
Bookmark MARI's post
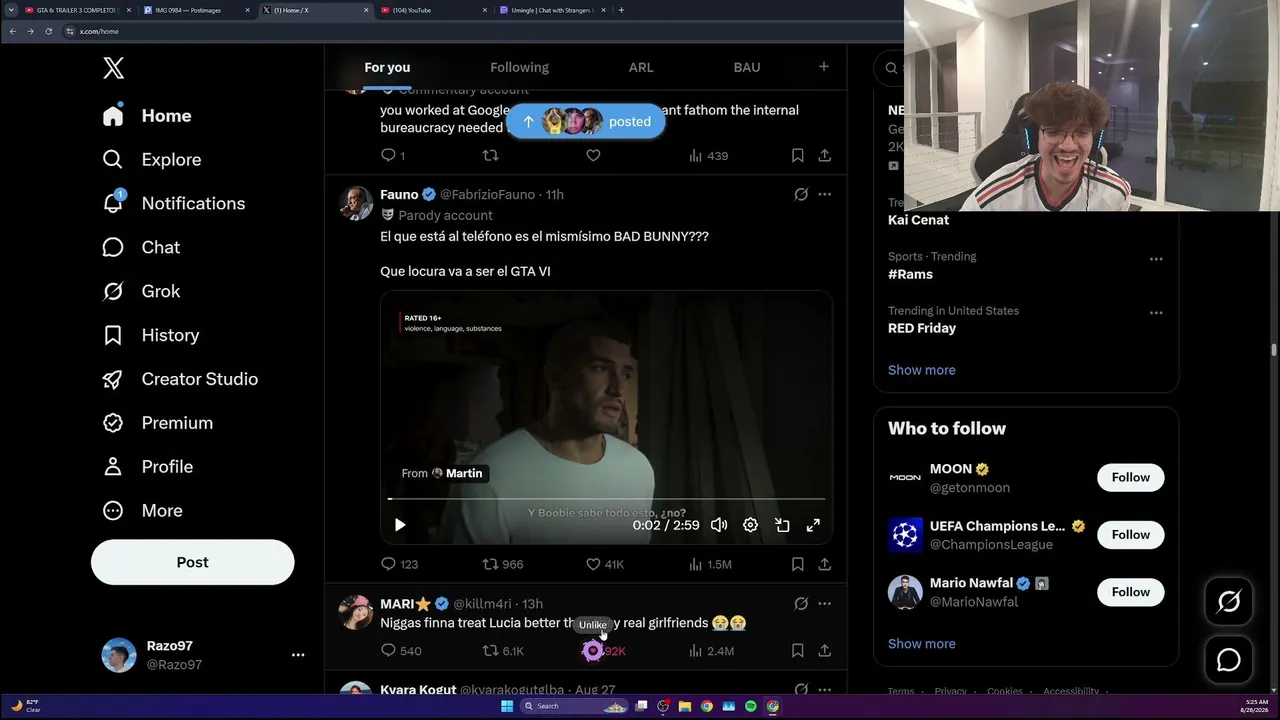798,651
